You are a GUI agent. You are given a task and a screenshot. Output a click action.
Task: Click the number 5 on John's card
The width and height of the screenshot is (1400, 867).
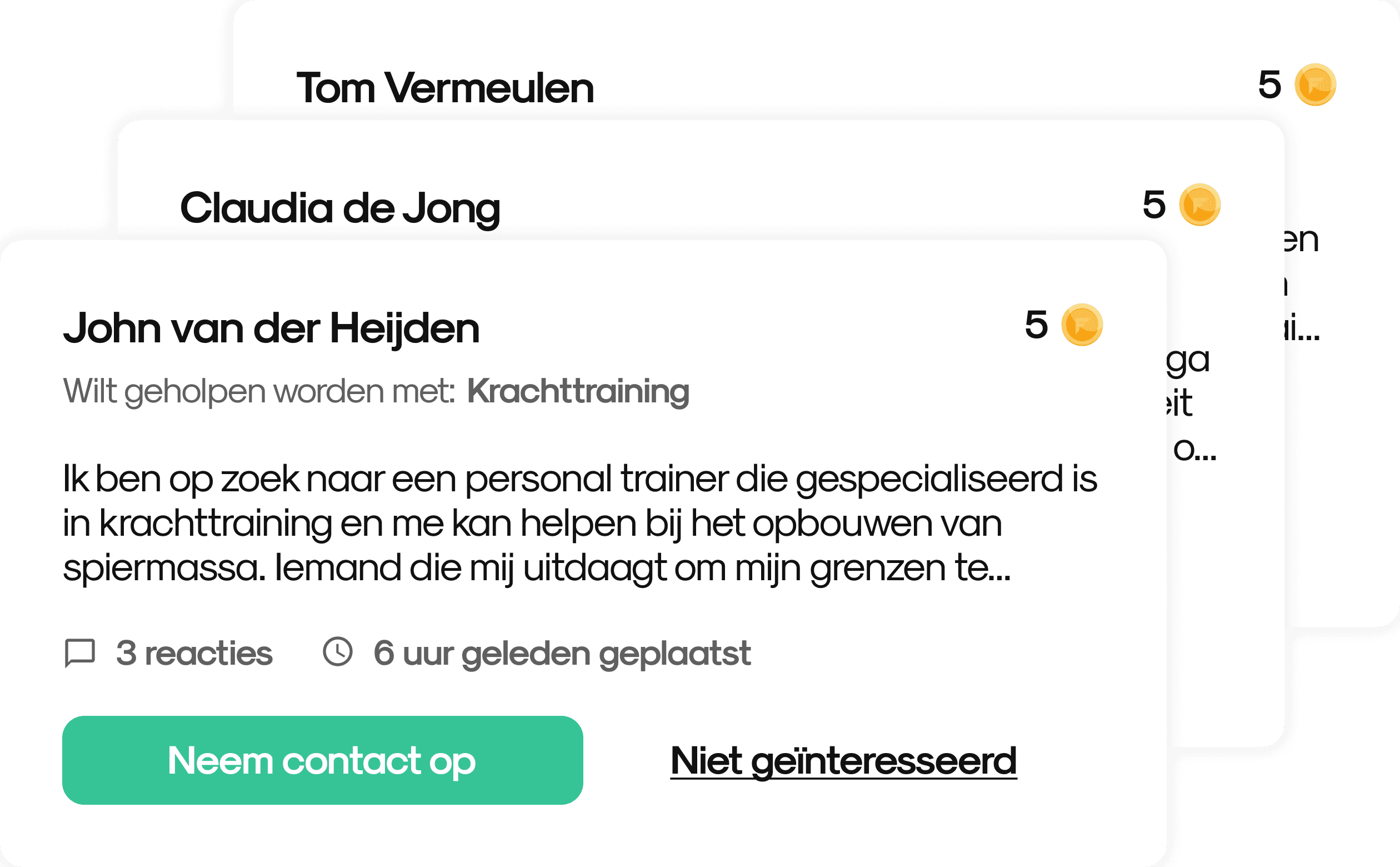(1036, 325)
